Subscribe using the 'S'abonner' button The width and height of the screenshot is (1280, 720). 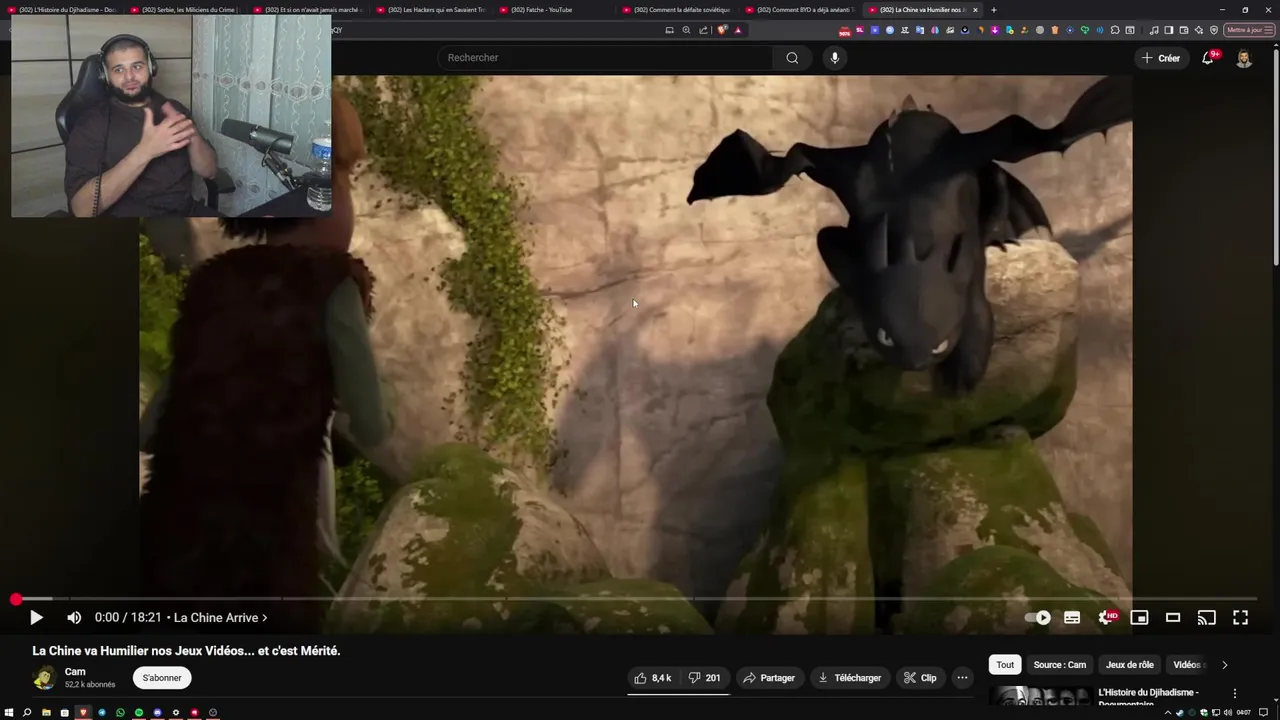162,678
